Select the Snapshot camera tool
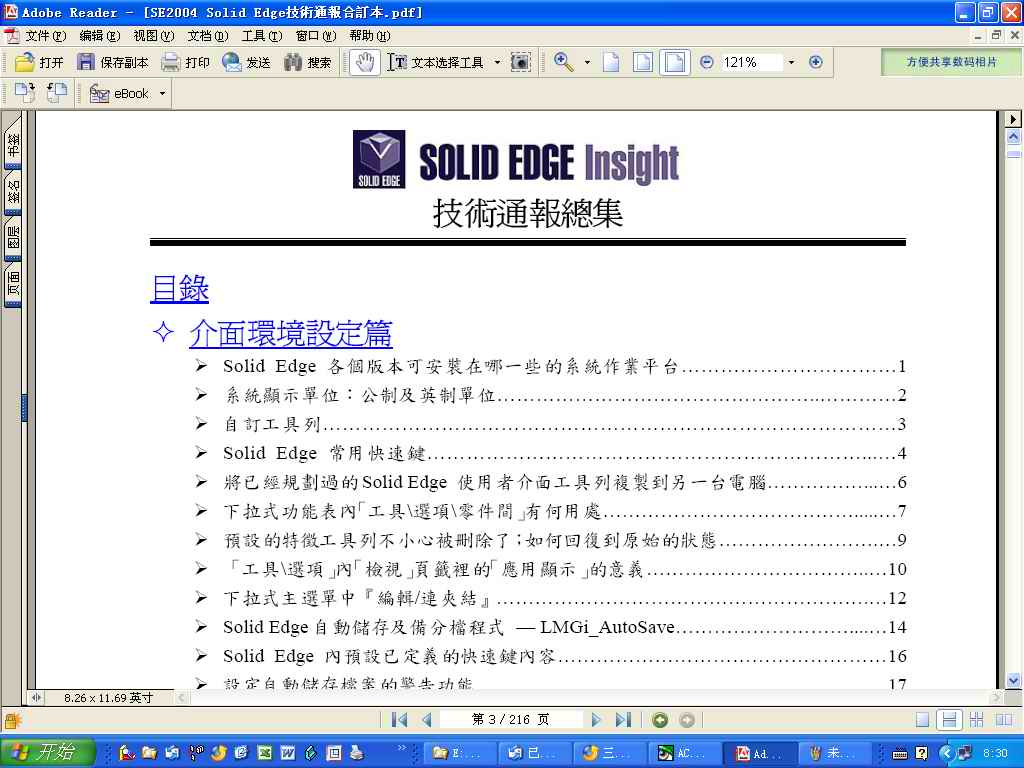This screenshot has height=768, width=1024. 520,62
